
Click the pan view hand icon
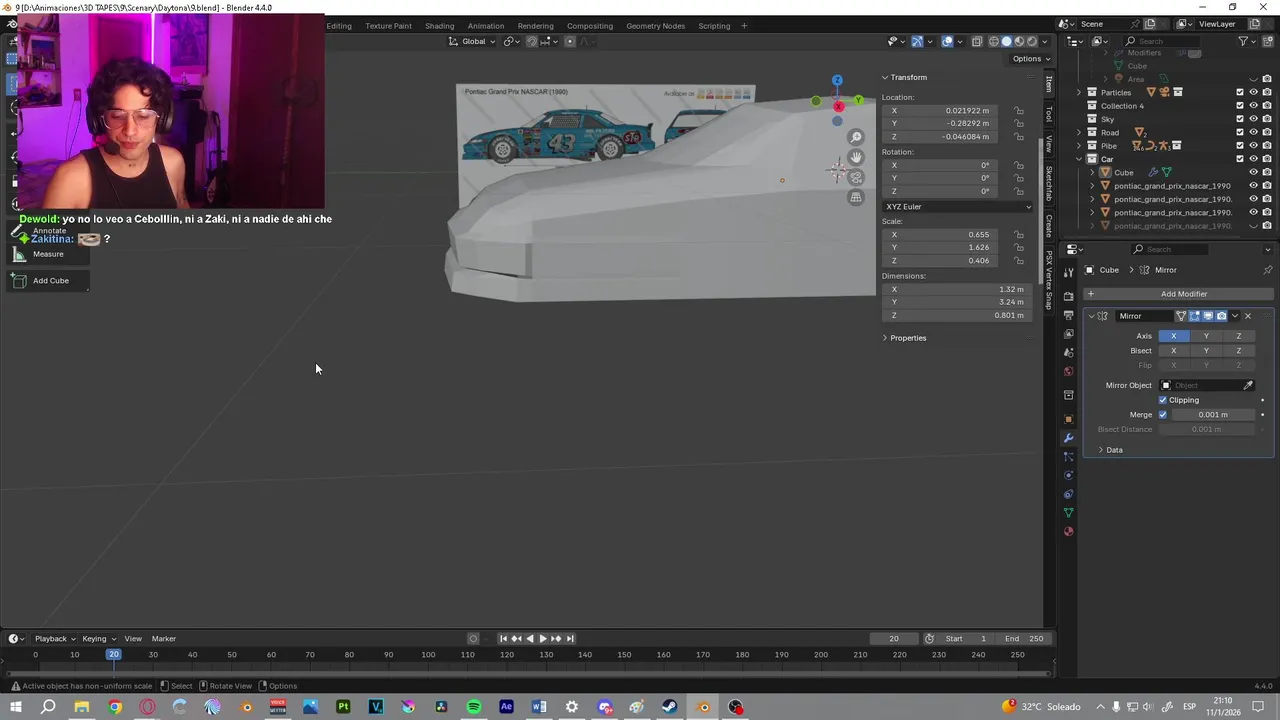pos(856,157)
